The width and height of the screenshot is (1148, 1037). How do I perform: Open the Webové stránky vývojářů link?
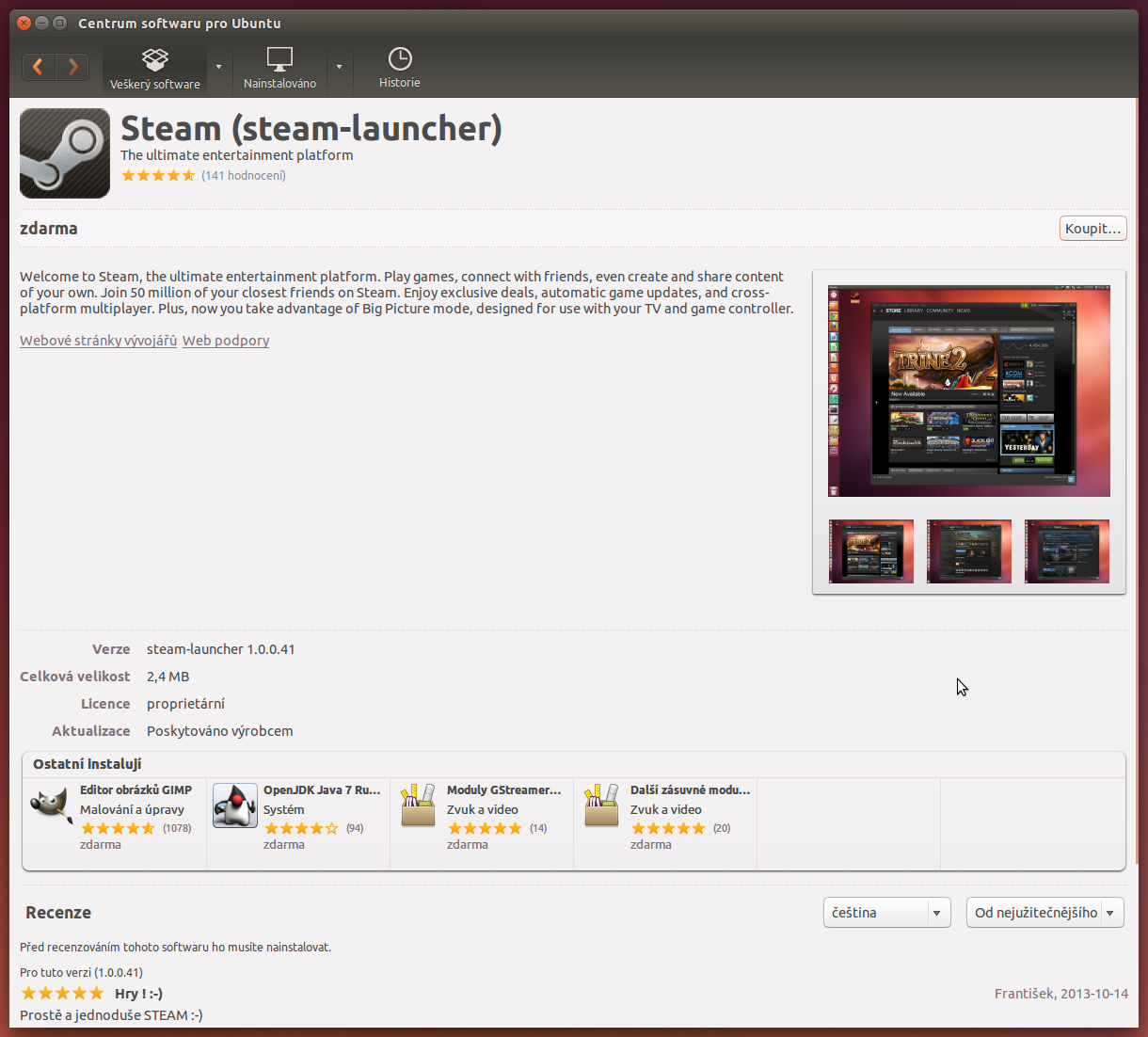(x=98, y=341)
